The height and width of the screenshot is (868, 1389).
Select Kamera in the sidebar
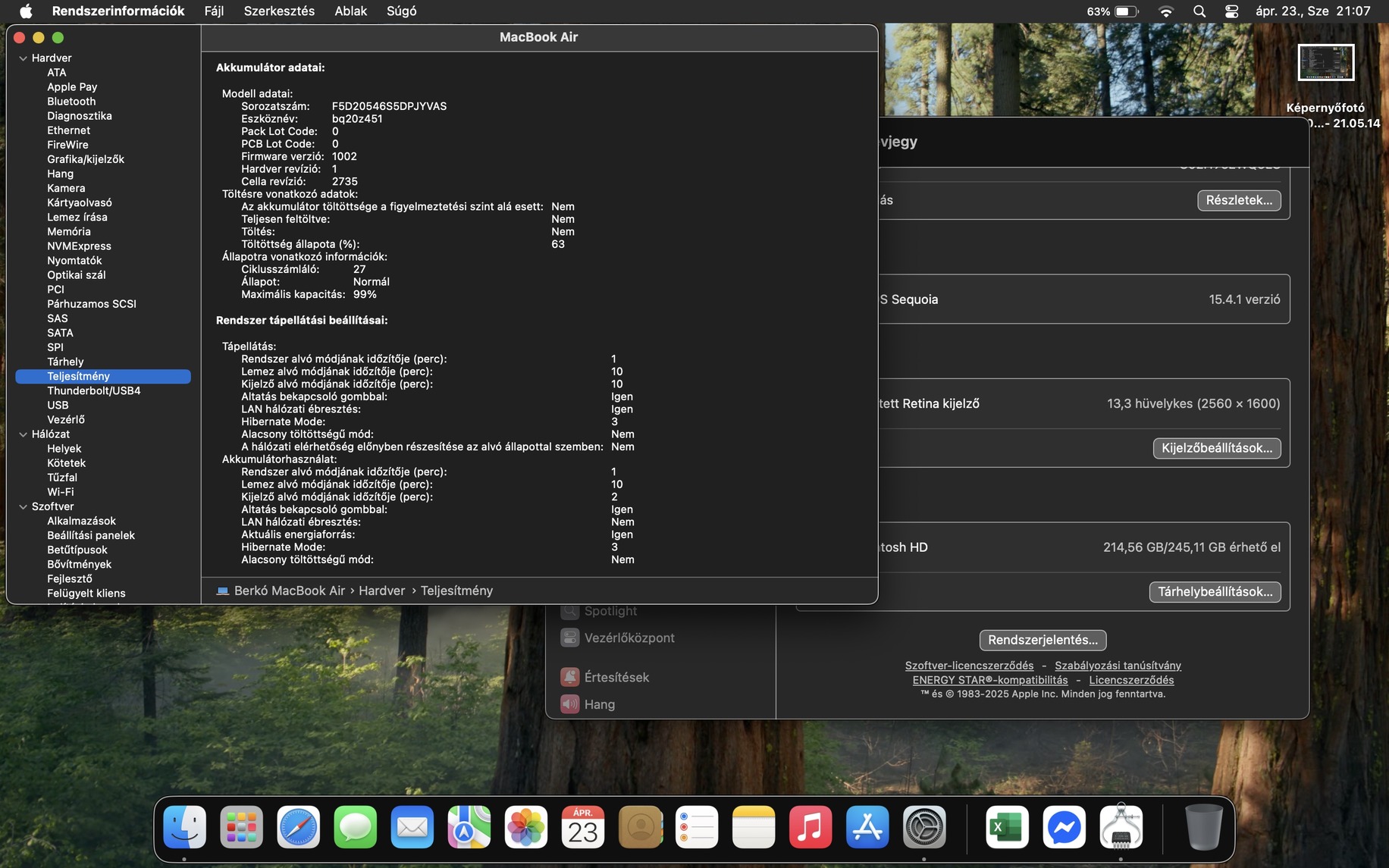coord(66,188)
